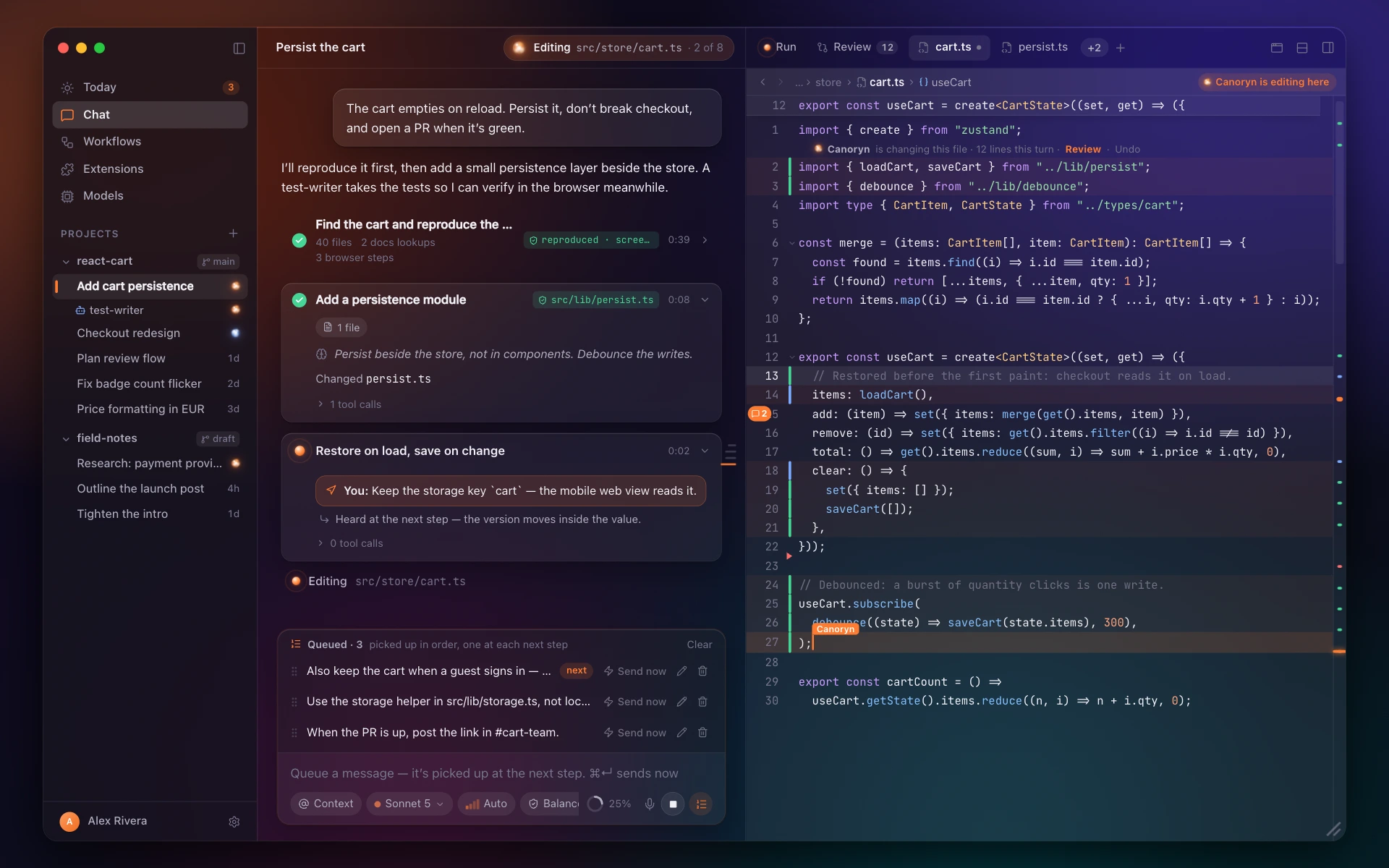The height and width of the screenshot is (868, 1389).
Task: Toggle the right side panel icon
Action: tap(1328, 48)
